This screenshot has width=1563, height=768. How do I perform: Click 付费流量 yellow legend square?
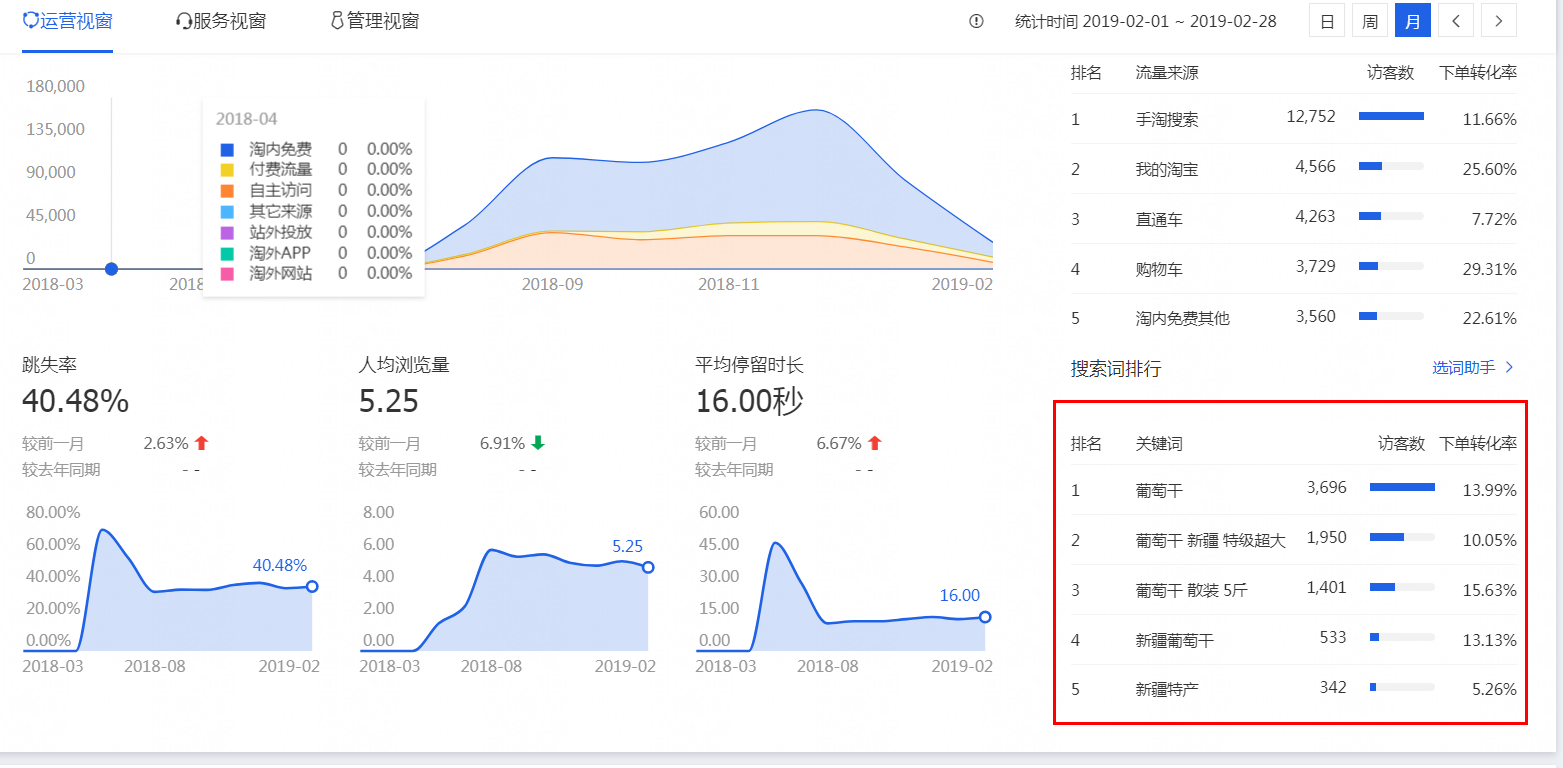227,170
